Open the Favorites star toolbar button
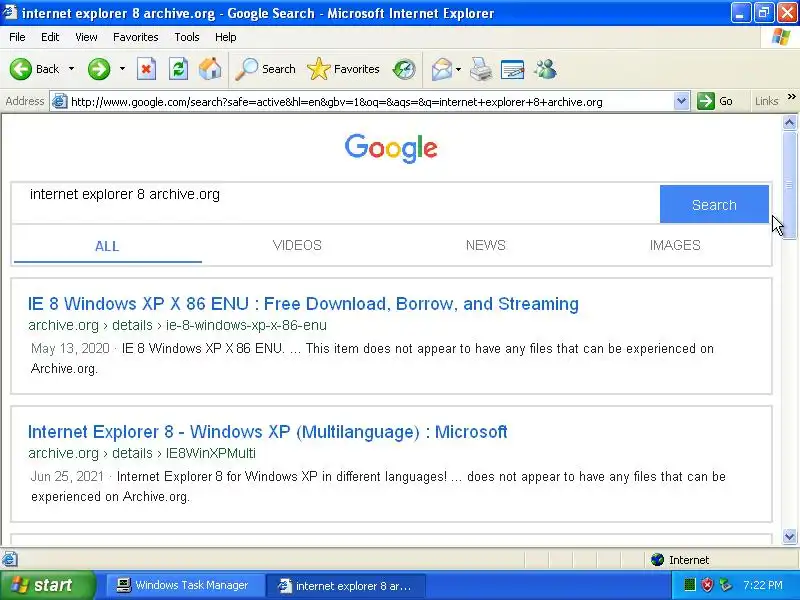Screen dimensions: 800x600 [343, 69]
